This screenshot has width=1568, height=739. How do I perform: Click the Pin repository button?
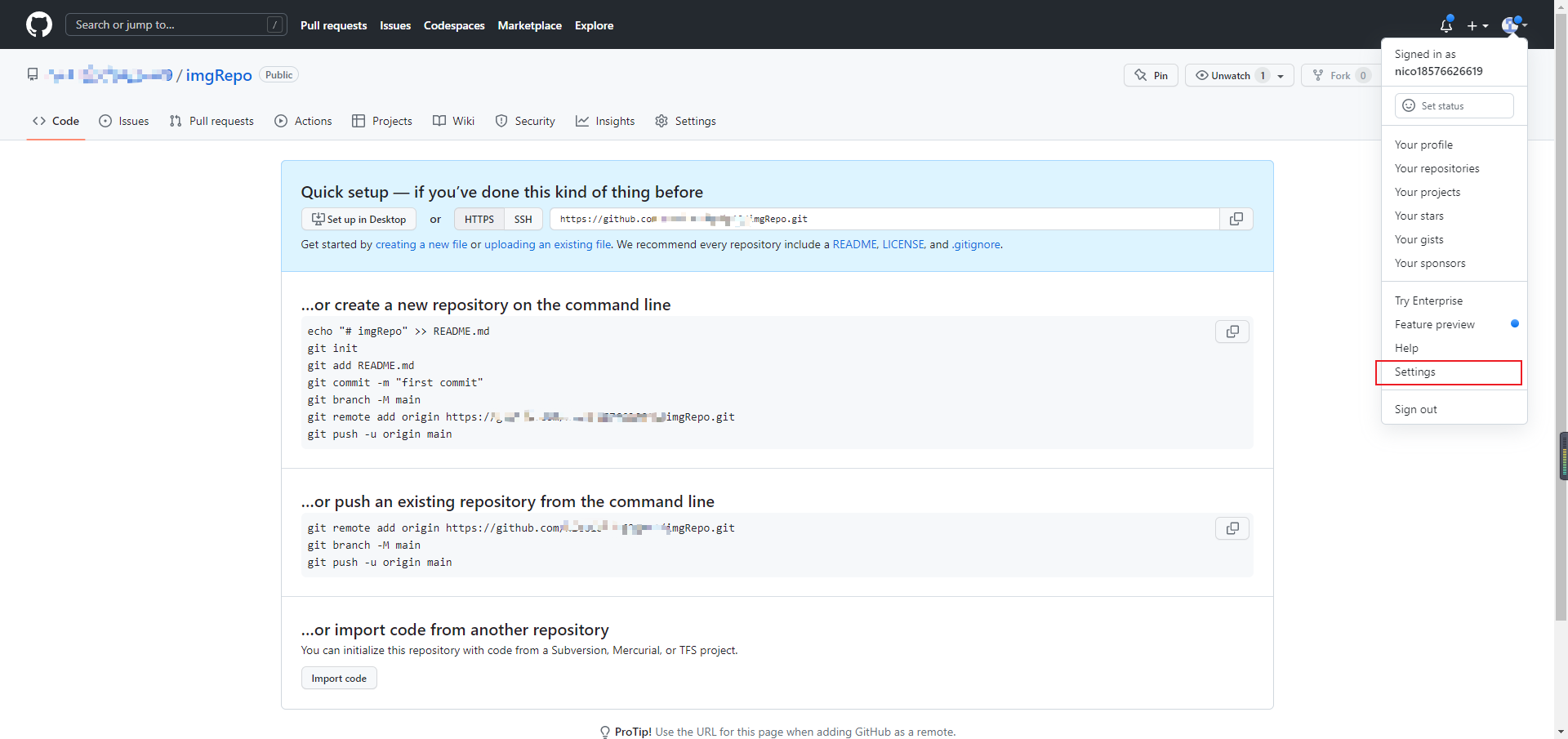pos(1151,75)
